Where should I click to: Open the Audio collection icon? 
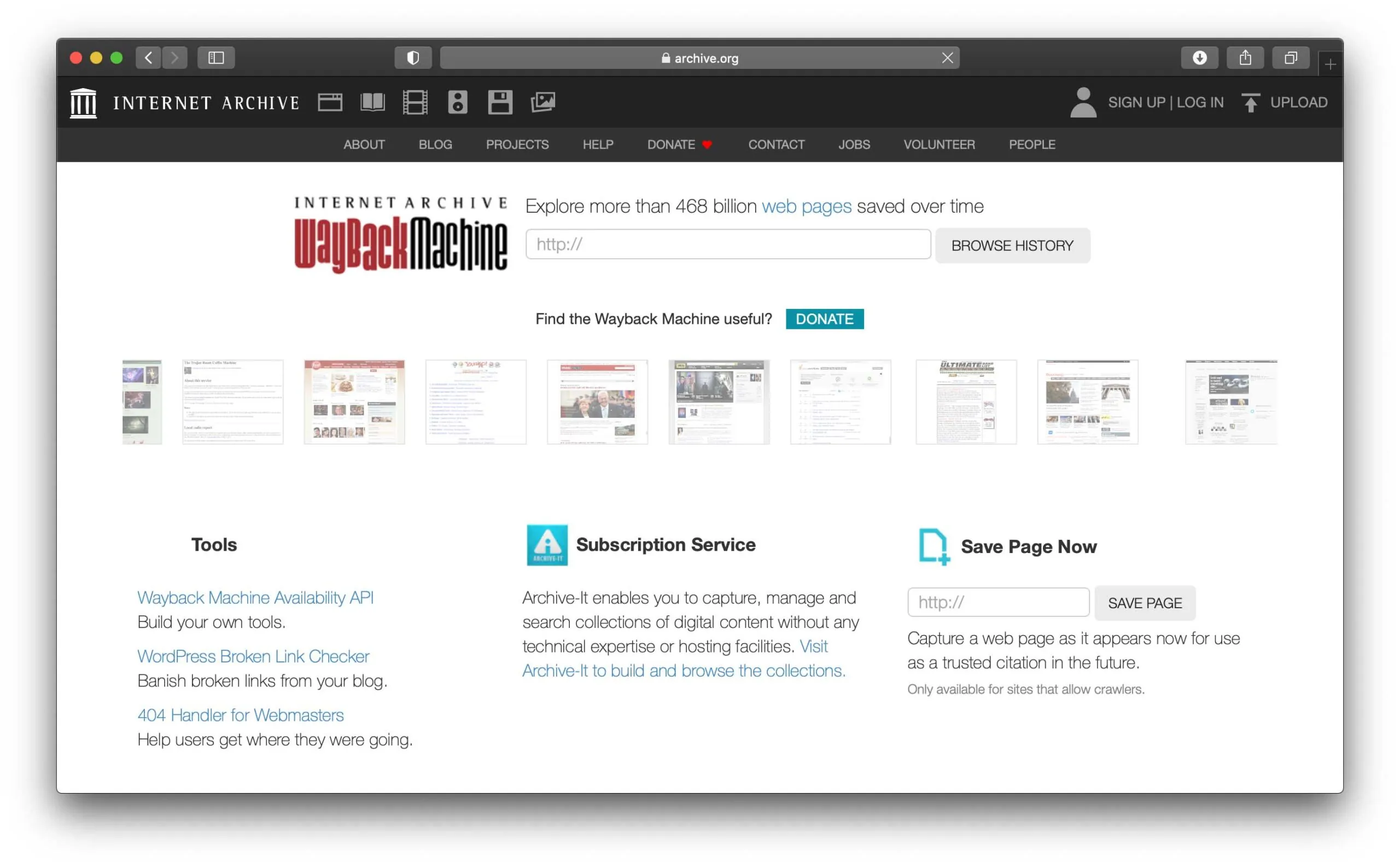click(x=458, y=102)
